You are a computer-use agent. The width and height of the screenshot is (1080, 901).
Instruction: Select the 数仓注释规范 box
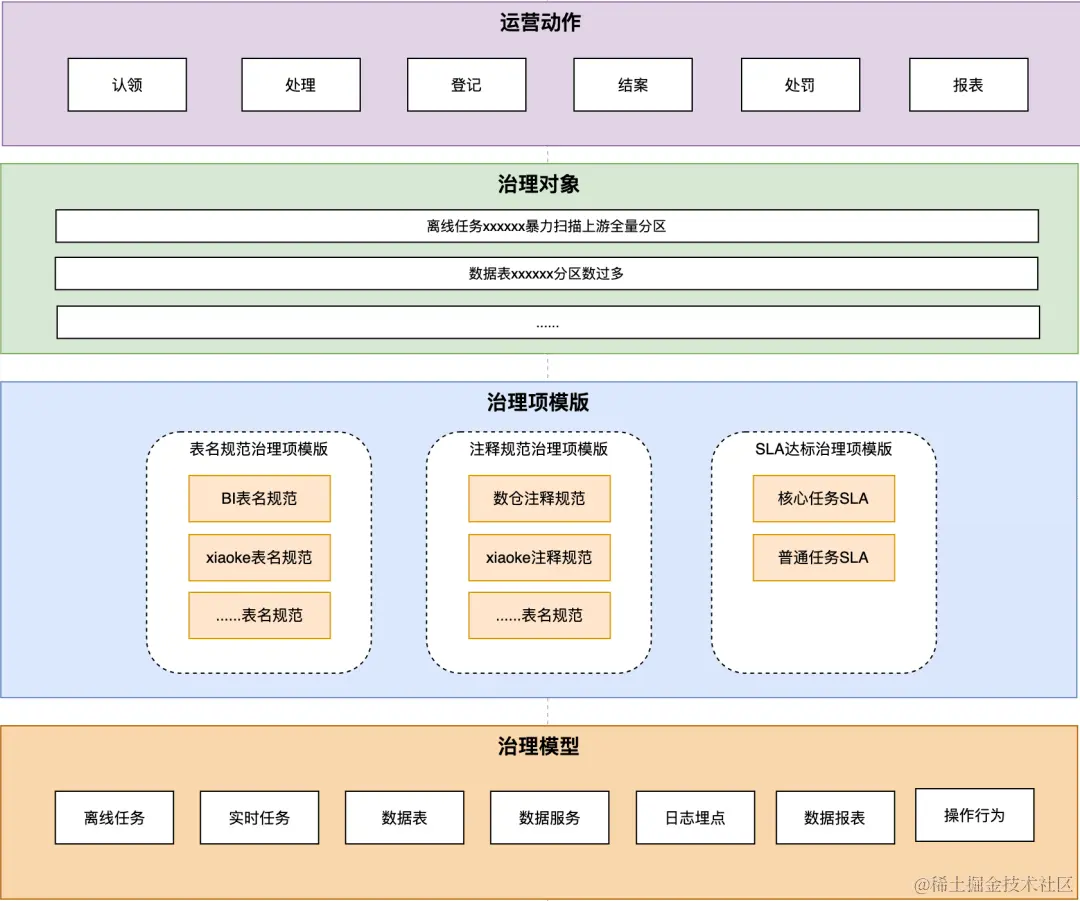pos(539,498)
